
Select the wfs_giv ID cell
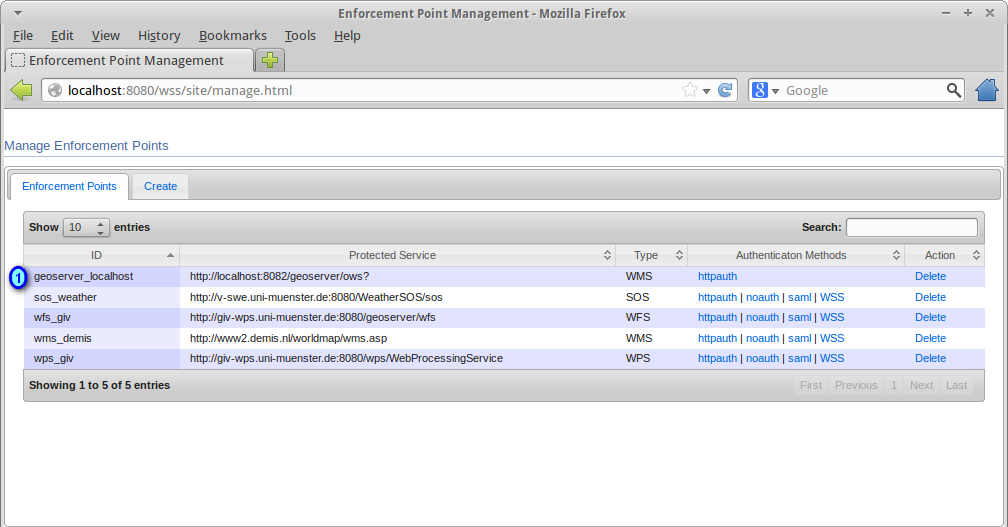pyautogui.click(x=102, y=317)
